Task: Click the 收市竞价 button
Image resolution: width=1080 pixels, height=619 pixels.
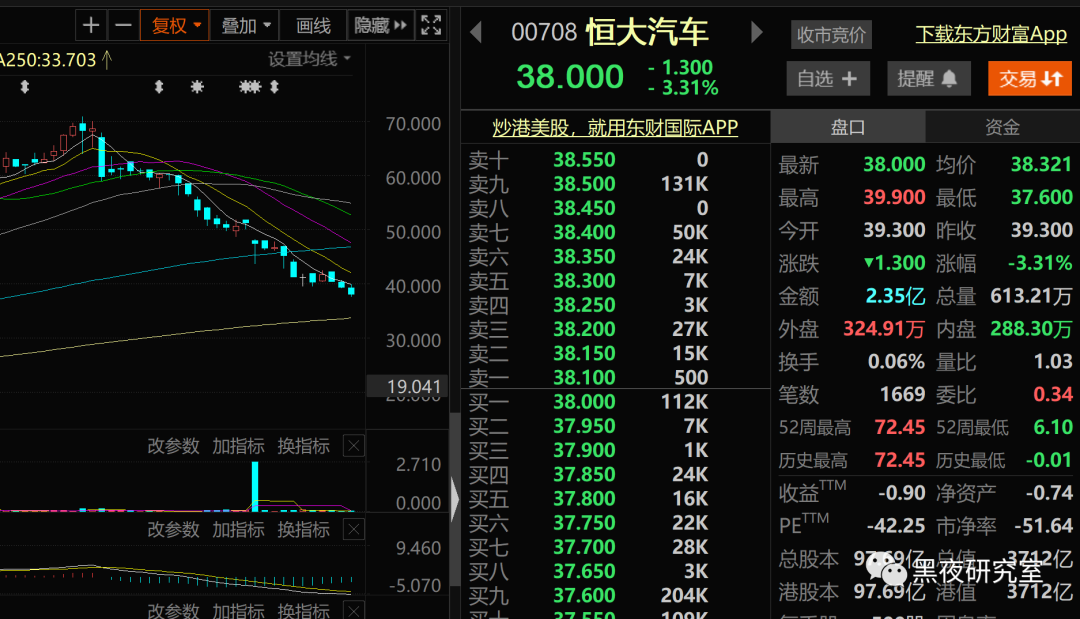Action: [x=831, y=34]
